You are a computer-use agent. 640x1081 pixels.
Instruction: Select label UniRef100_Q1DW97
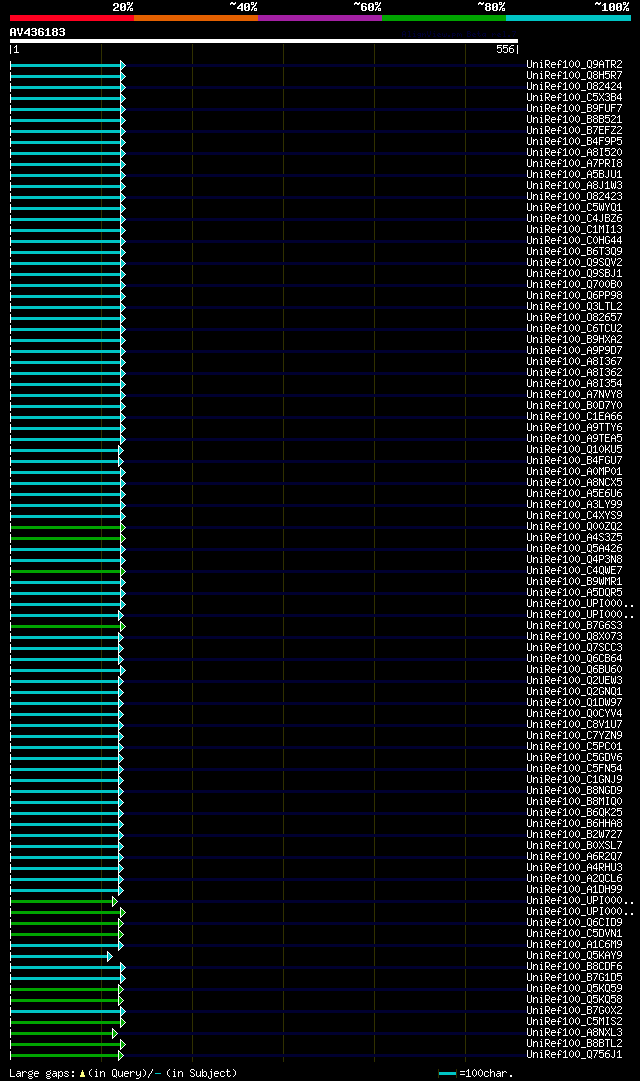[x=574, y=704]
